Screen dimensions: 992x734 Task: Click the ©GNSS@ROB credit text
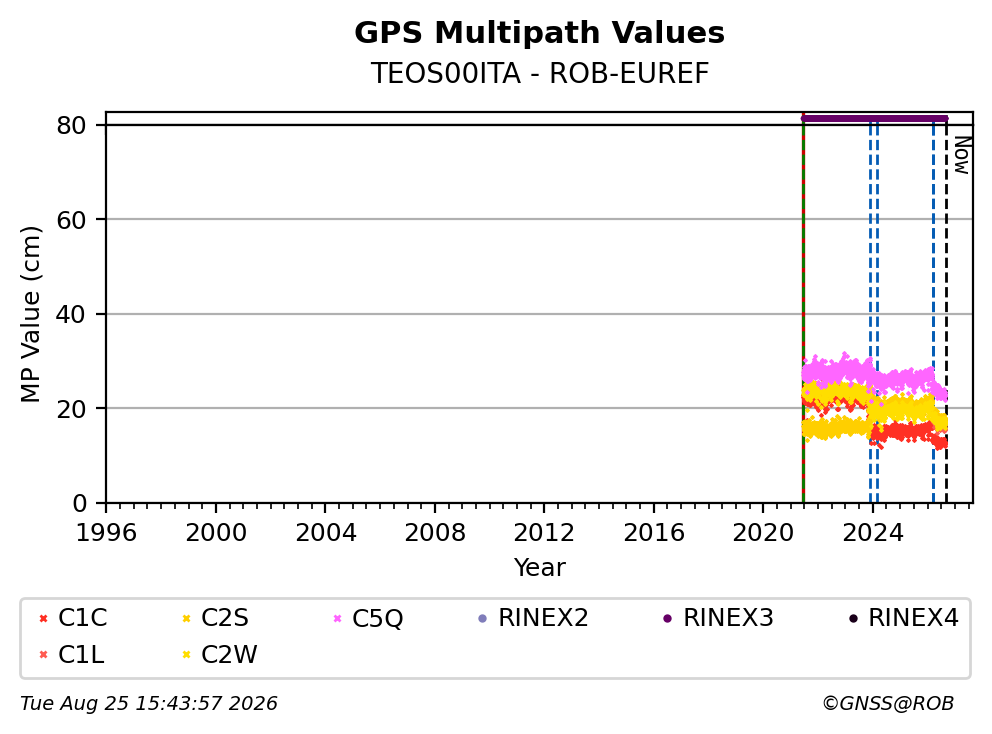888,704
